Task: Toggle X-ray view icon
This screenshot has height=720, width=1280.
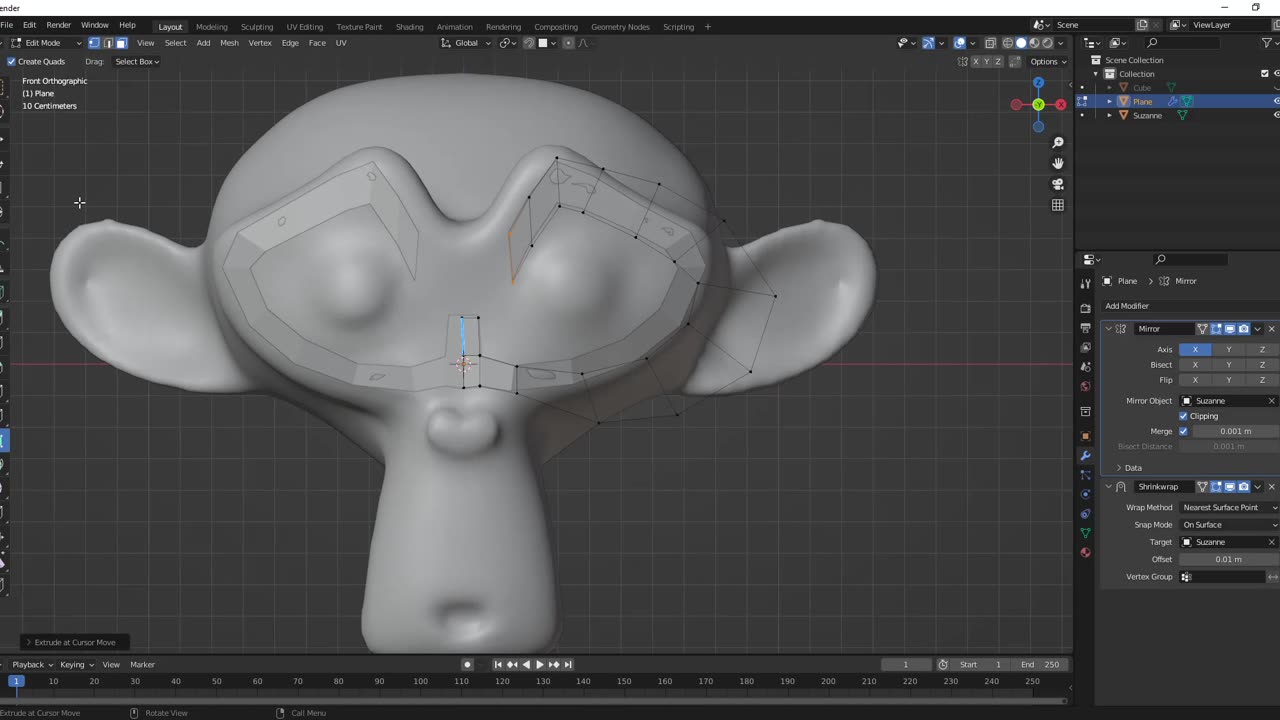Action: click(x=990, y=43)
